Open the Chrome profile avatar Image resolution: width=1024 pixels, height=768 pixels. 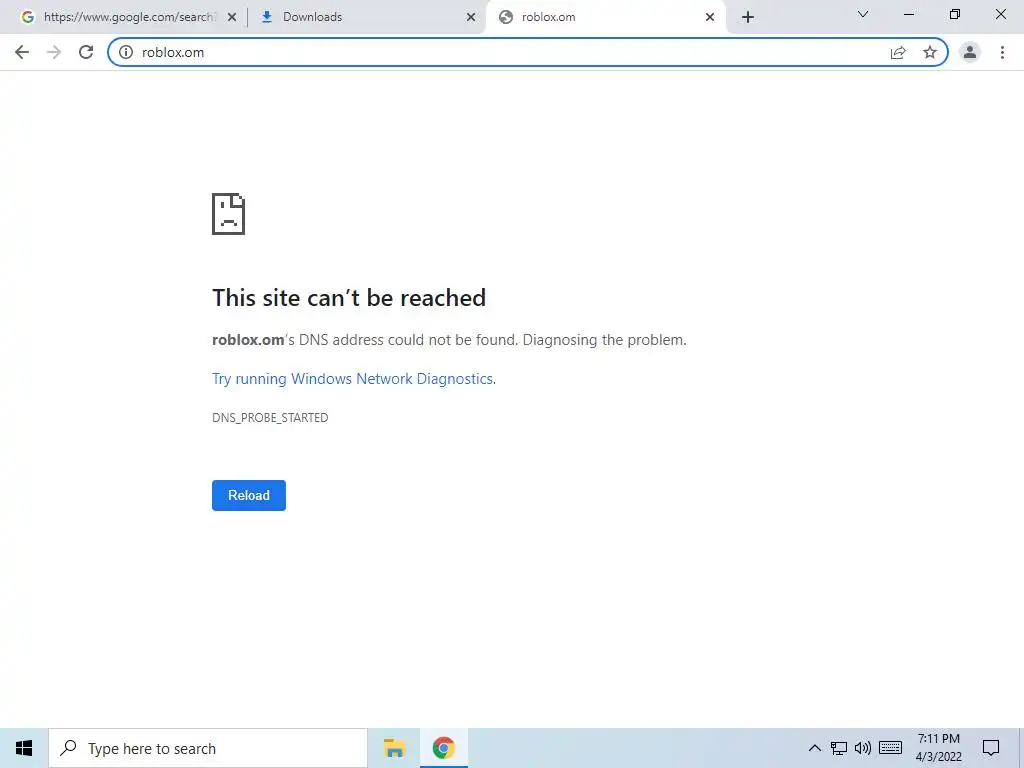tap(970, 52)
